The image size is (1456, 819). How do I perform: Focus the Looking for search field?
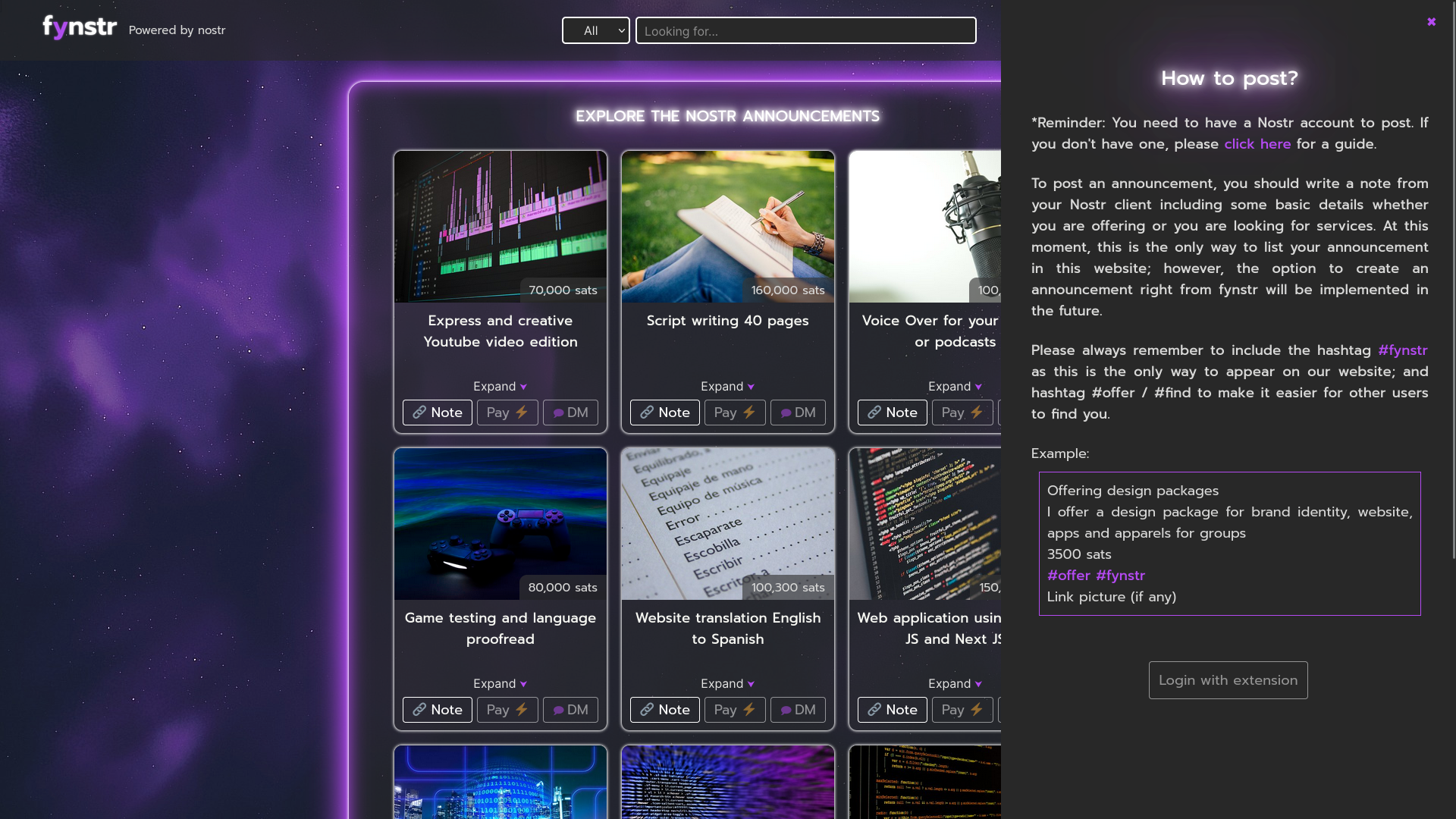pos(805,31)
